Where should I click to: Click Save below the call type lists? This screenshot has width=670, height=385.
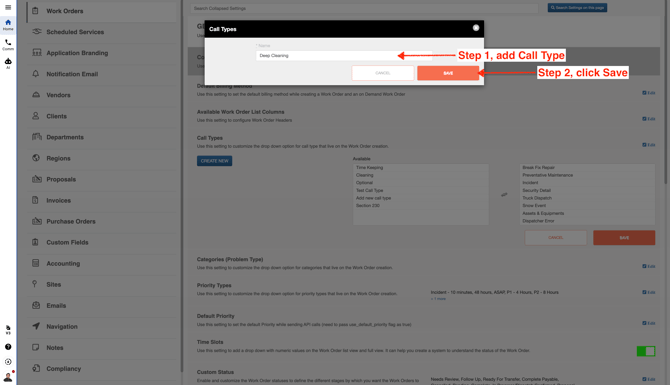pyautogui.click(x=624, y=238)
